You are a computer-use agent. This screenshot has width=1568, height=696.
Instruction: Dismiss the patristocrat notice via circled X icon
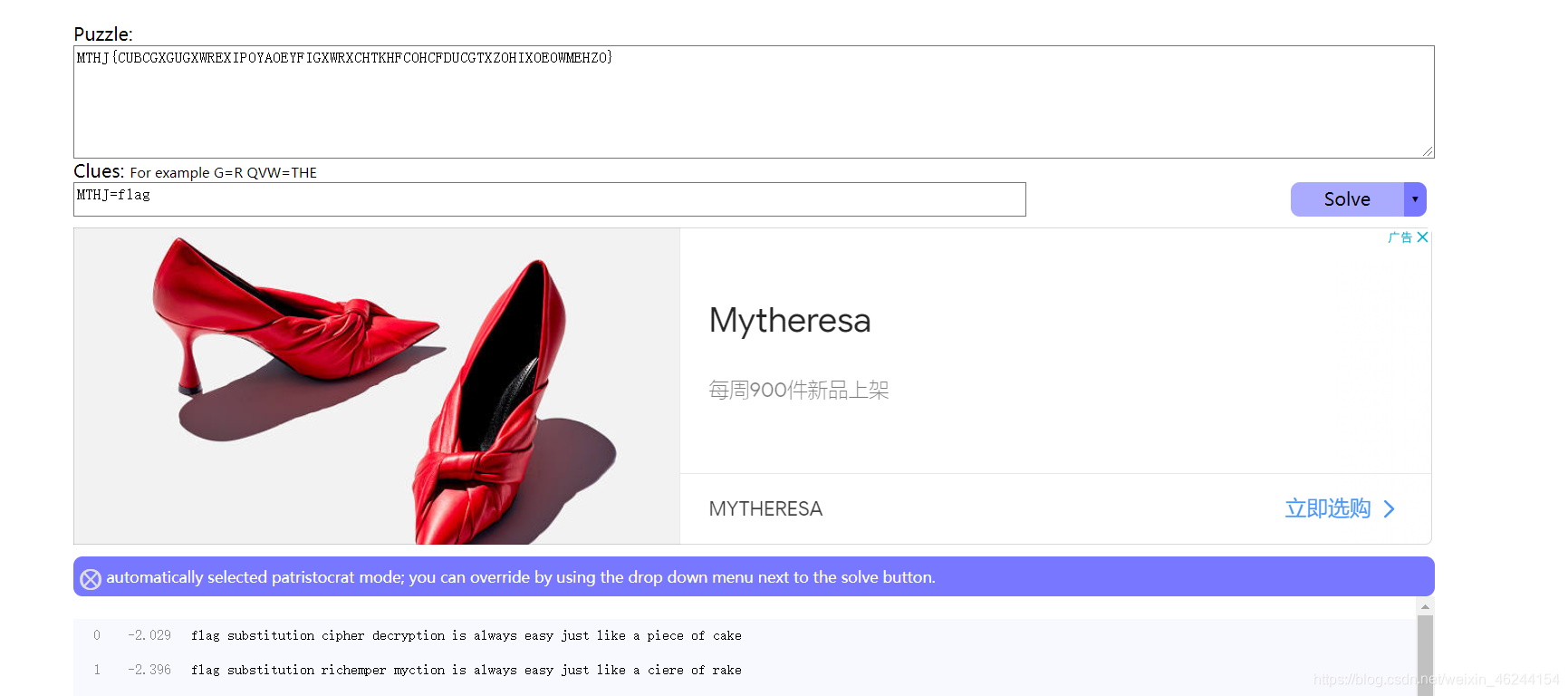[x=91, y=579]
